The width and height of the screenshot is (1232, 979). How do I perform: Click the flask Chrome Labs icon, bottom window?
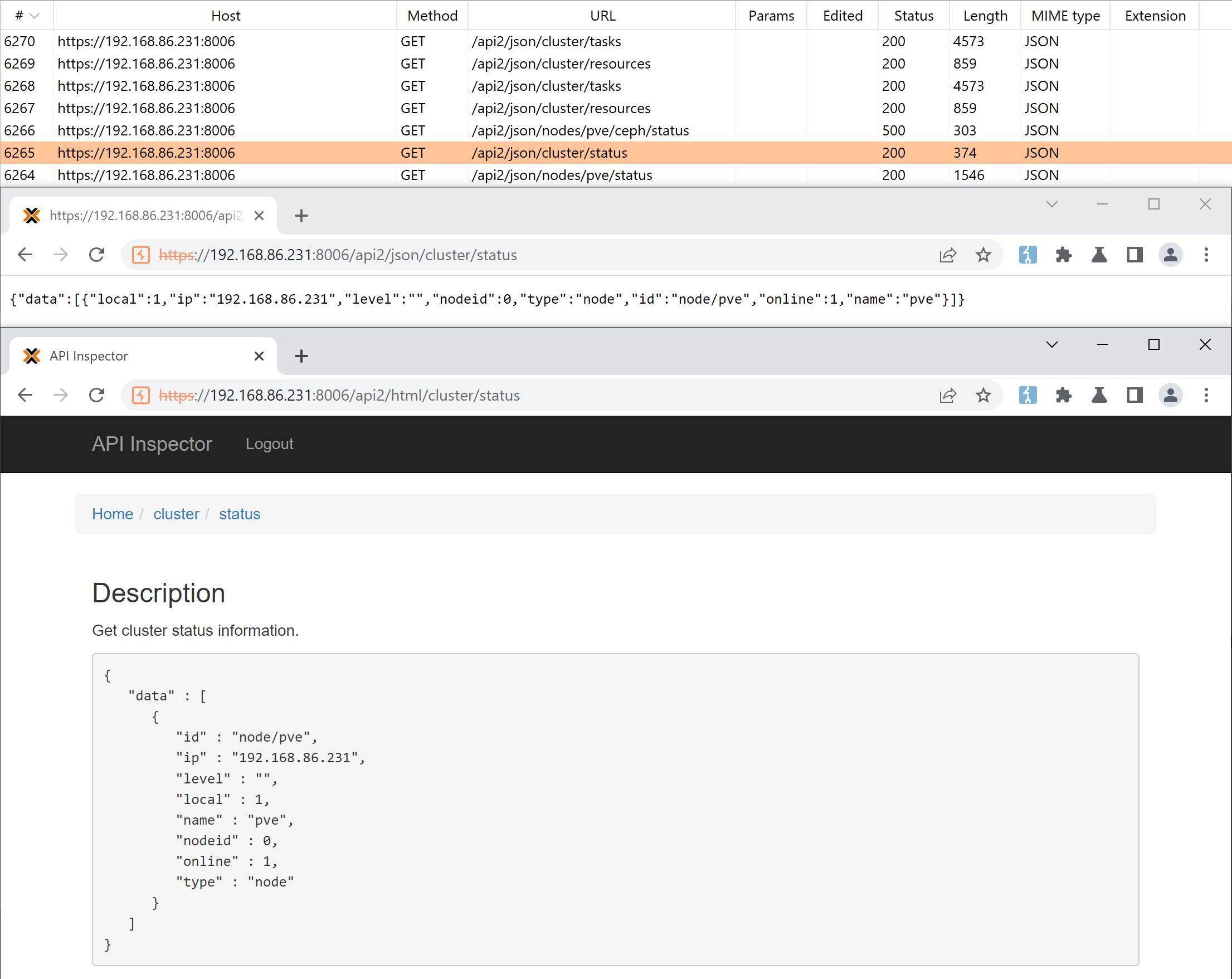point(1098,396)
